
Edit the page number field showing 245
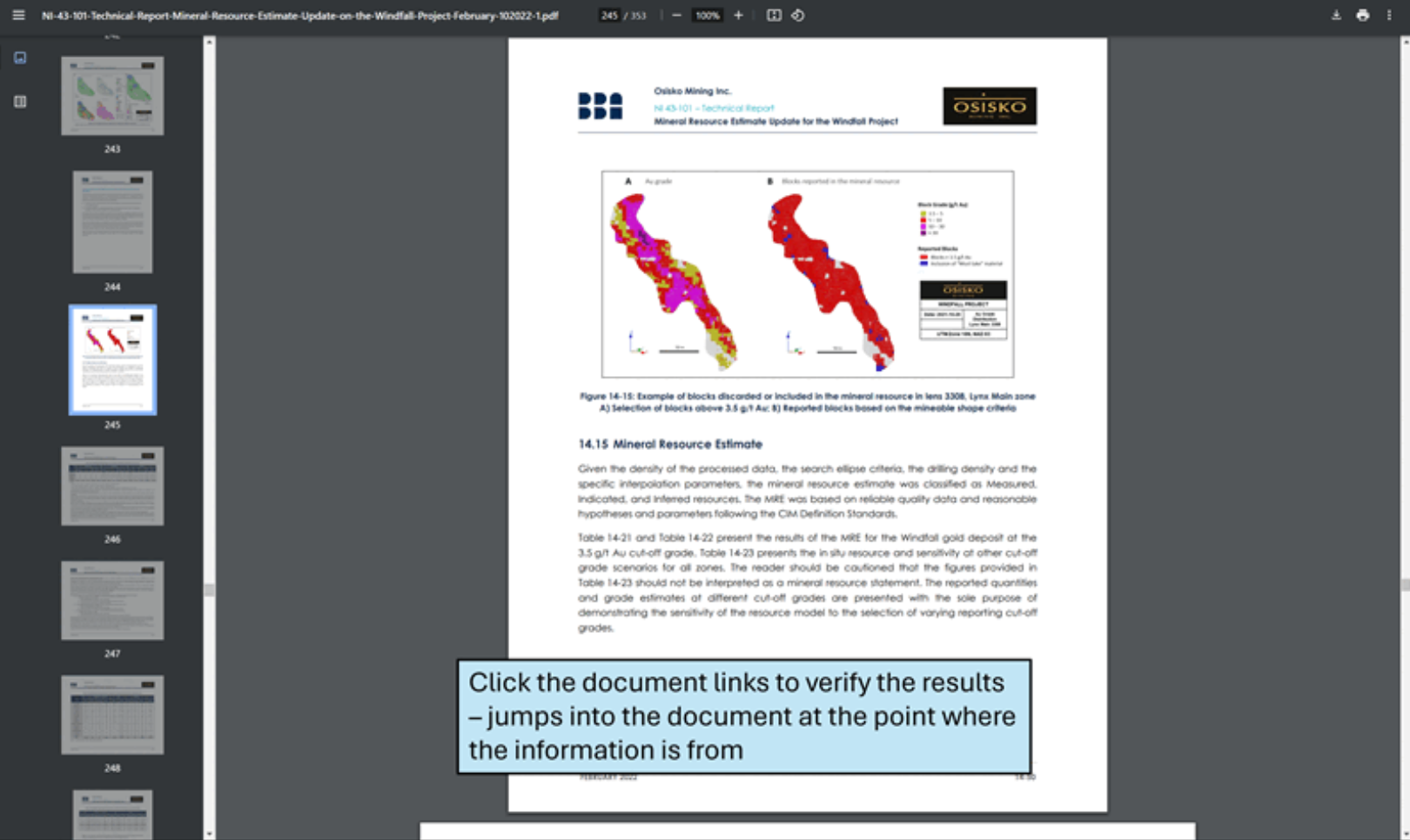point(609,16)
